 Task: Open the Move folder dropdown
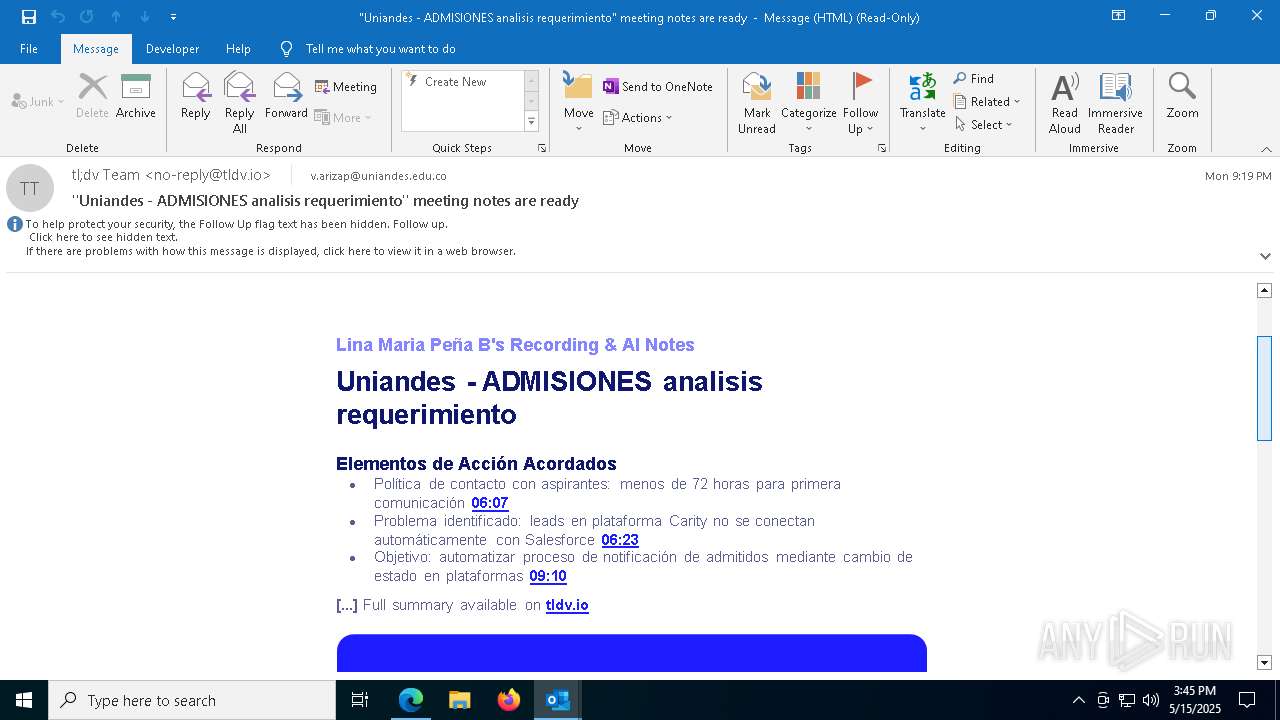click(579, 103)
